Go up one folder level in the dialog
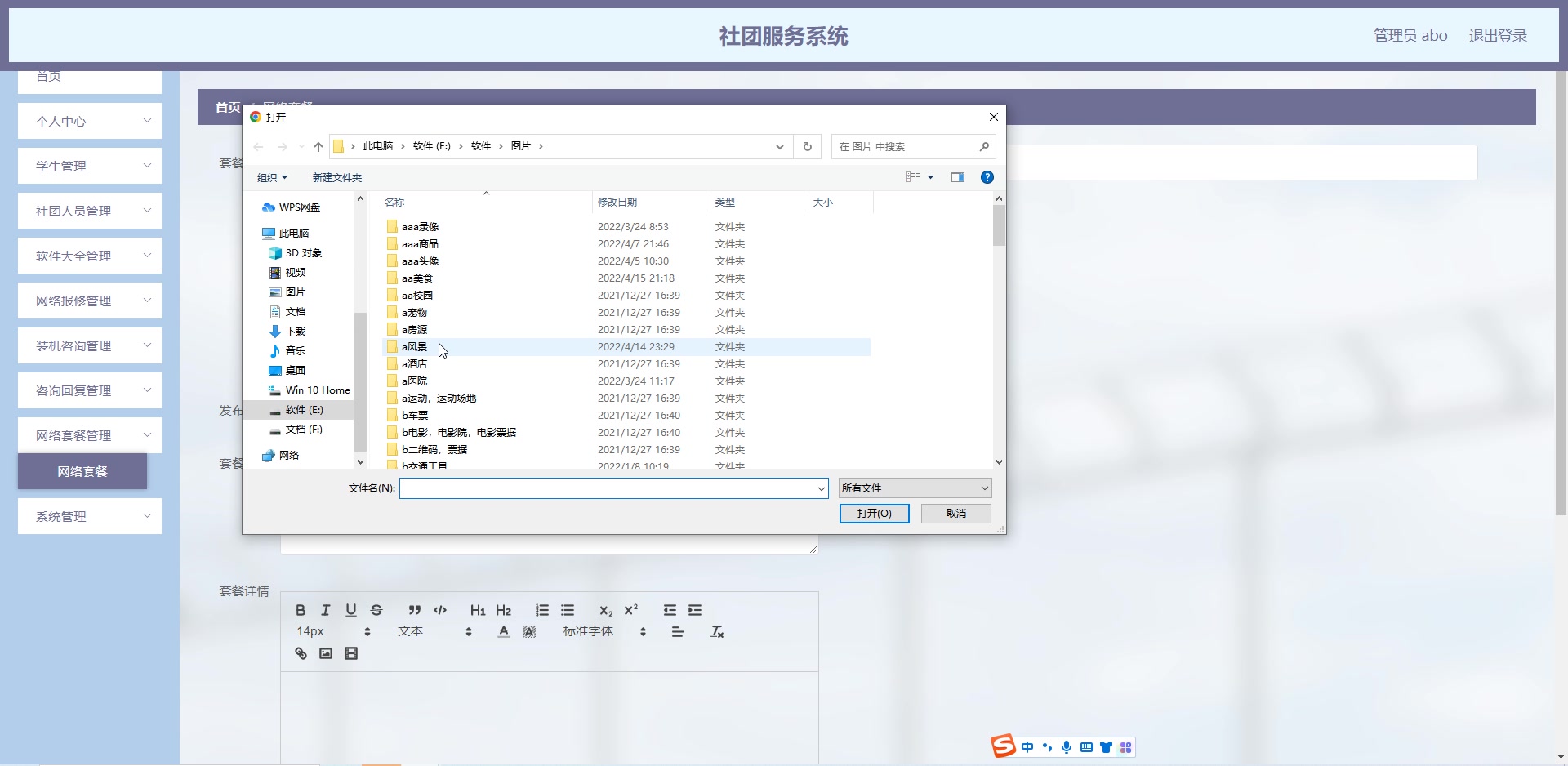Screen dimensions: 1568x766 pyautogui.click(x=318, y=147)
